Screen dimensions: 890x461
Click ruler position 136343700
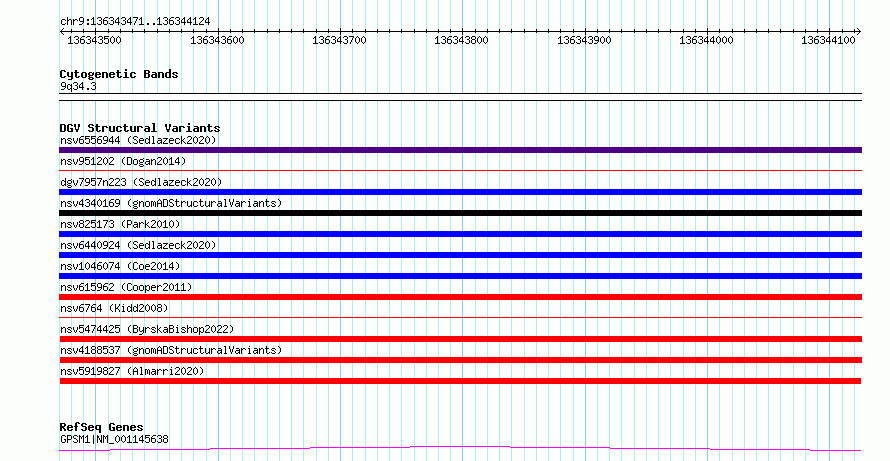(x=339, y=40)
